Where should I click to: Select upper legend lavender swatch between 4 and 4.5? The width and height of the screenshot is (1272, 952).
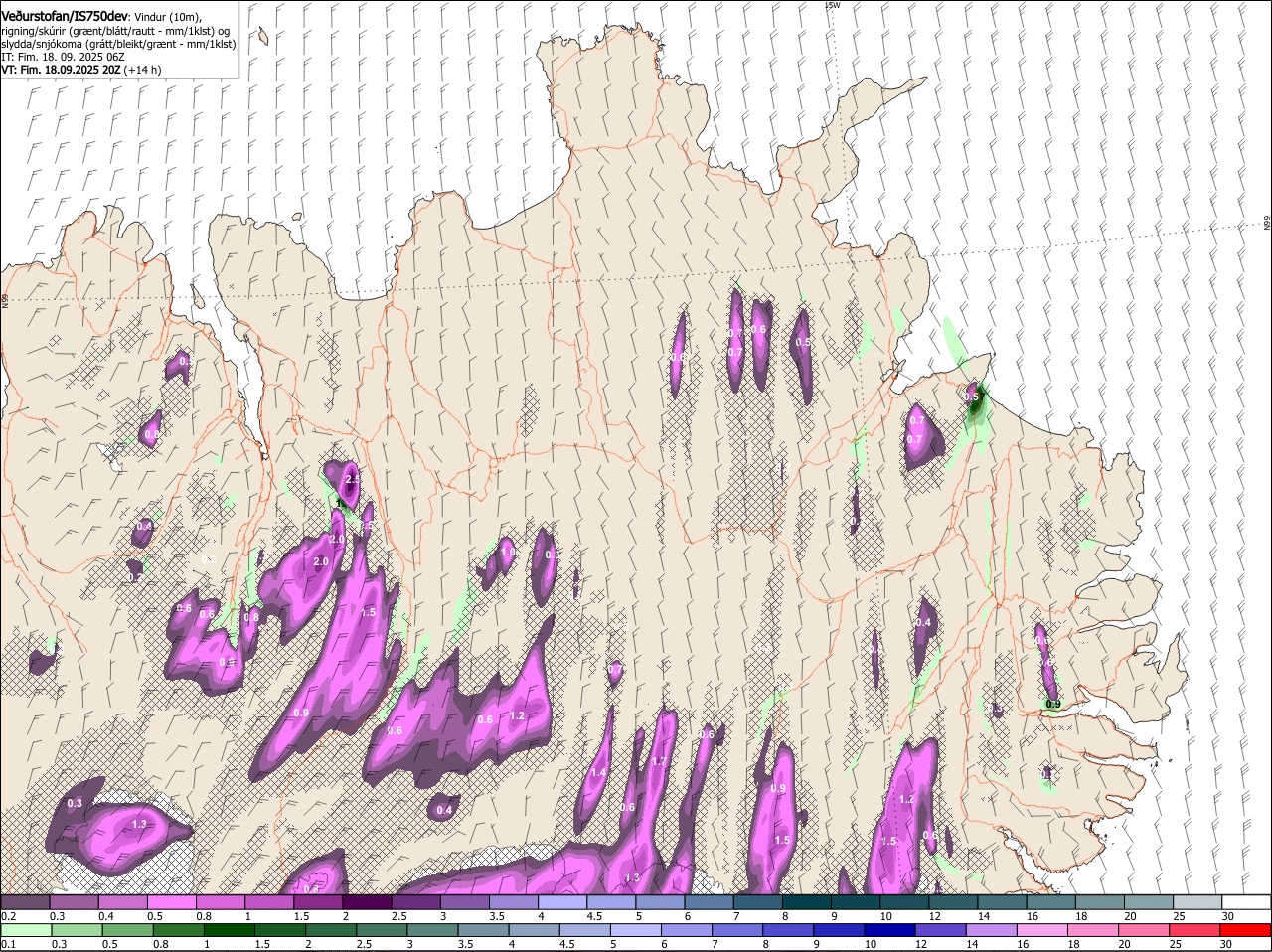coord(562,901)
